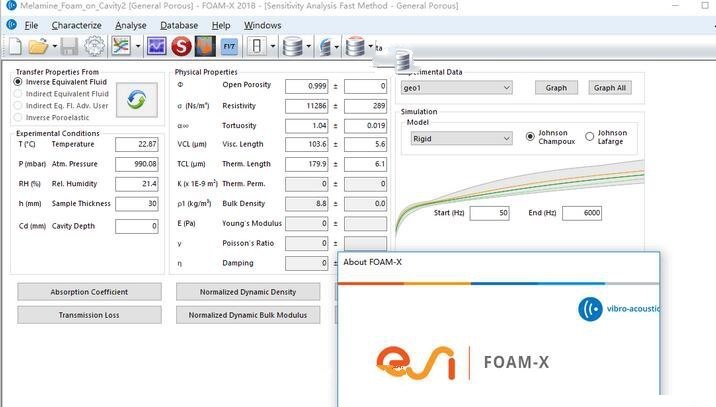The height and width of the screenshot is (407, 716).
Task: Click the blue line chart toolbar icon
Action: (x=156, y=47)
